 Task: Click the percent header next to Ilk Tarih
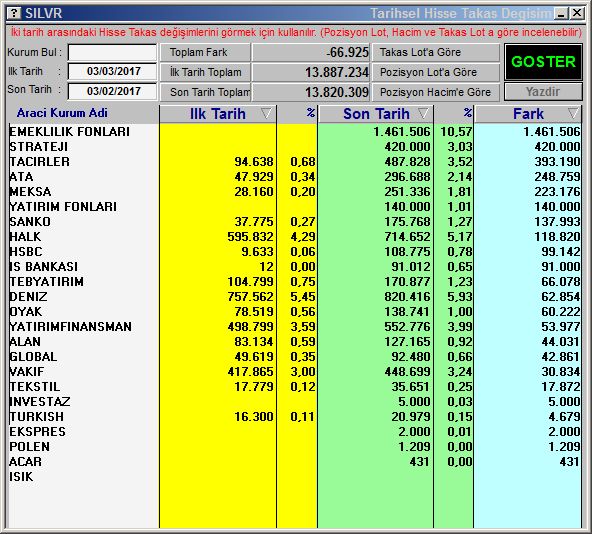coord(311,113)
